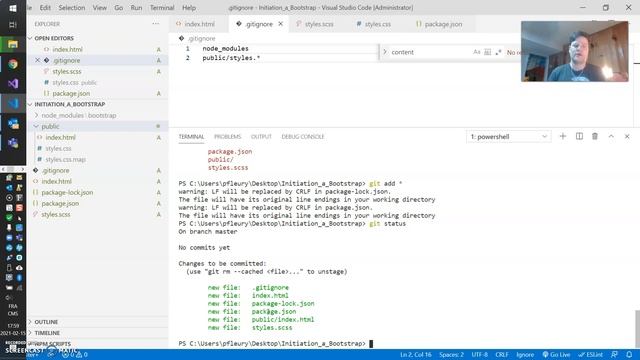This screenshot has height=360, width=640.
Task: Expand the NPM Scripts section
Action: (x=52, y=344)
